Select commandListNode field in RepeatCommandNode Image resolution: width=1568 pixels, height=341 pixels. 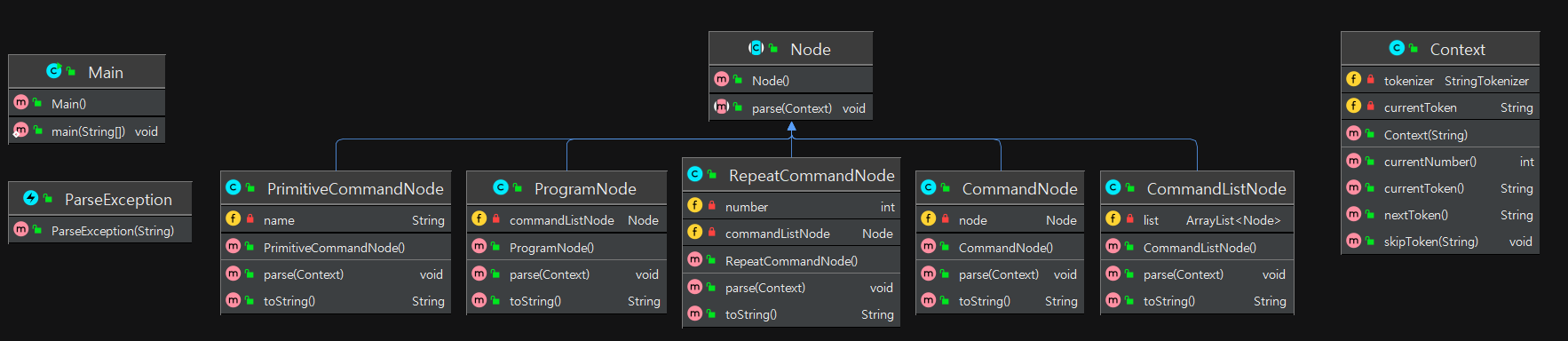pyautogui.click(x=791, y=234)
